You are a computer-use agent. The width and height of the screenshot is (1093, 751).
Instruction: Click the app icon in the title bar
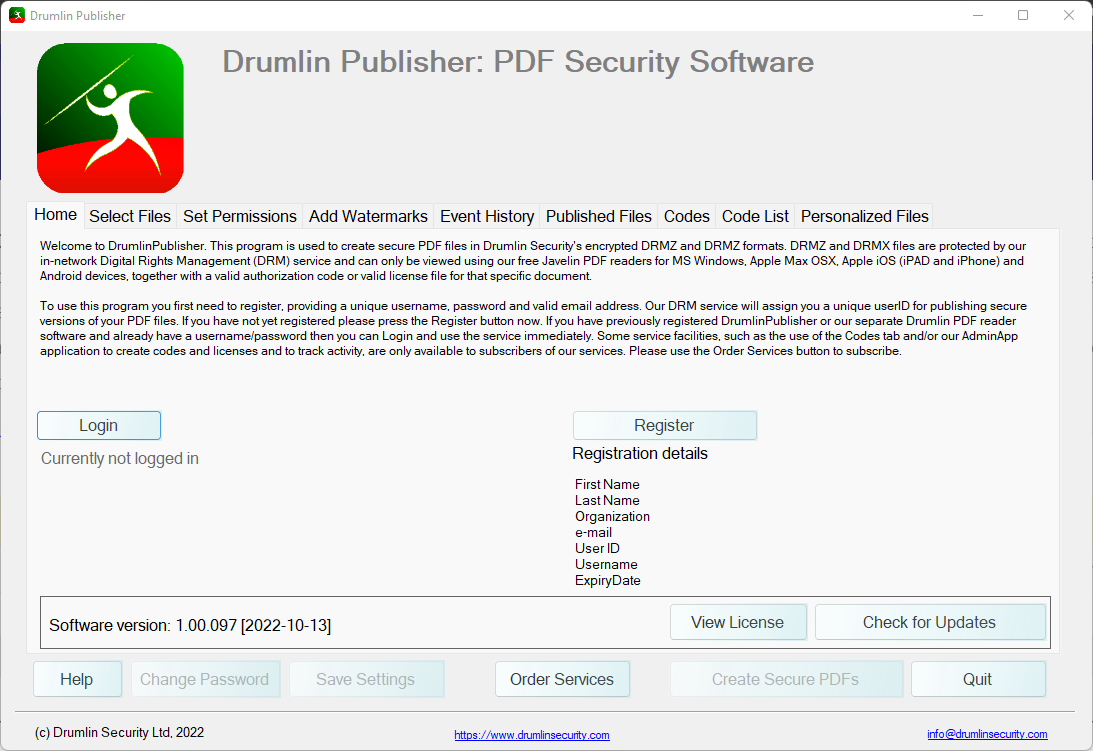[x=16, y=15]
